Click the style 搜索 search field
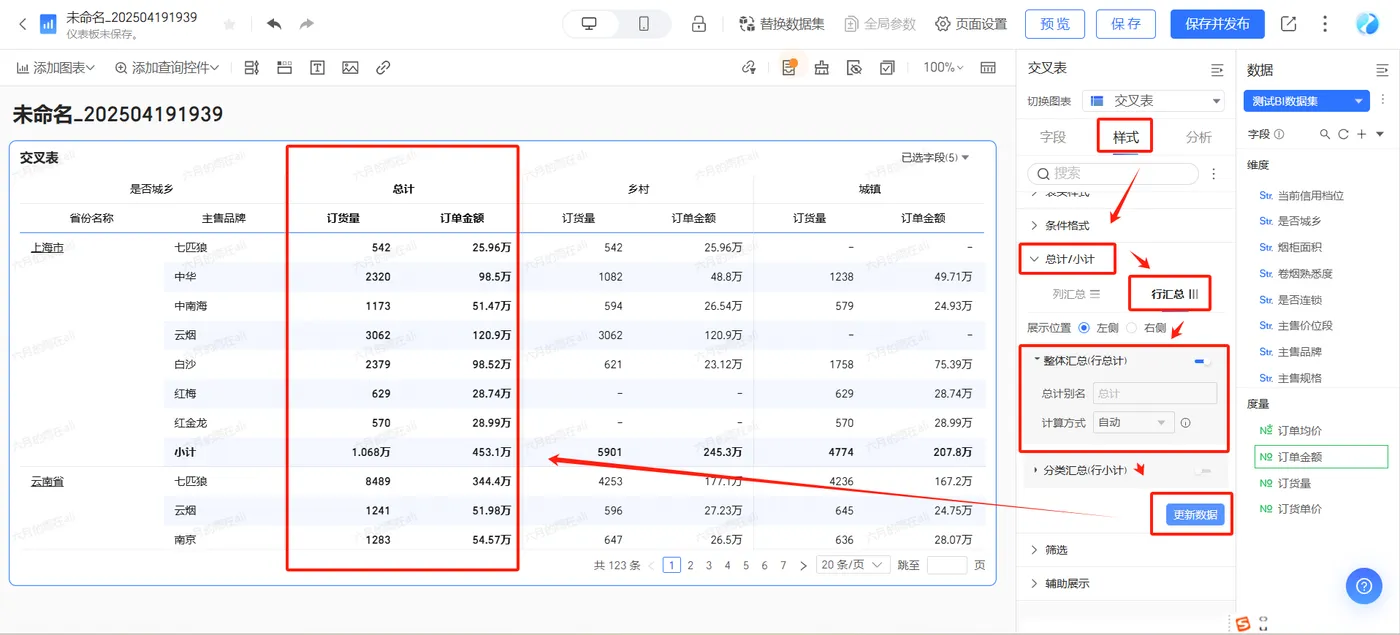1400x635 pixels. coord(1113,173)
